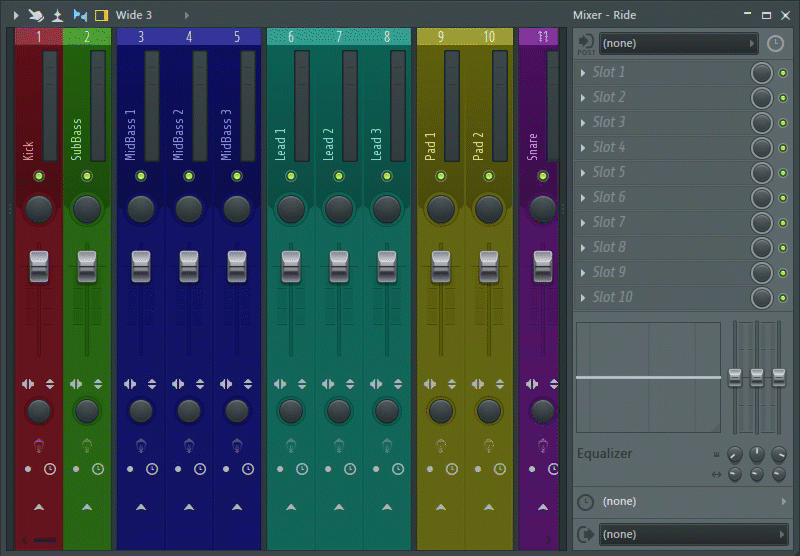
Task: Open the audio input (none) dropdown
Action: pos(678,44)
